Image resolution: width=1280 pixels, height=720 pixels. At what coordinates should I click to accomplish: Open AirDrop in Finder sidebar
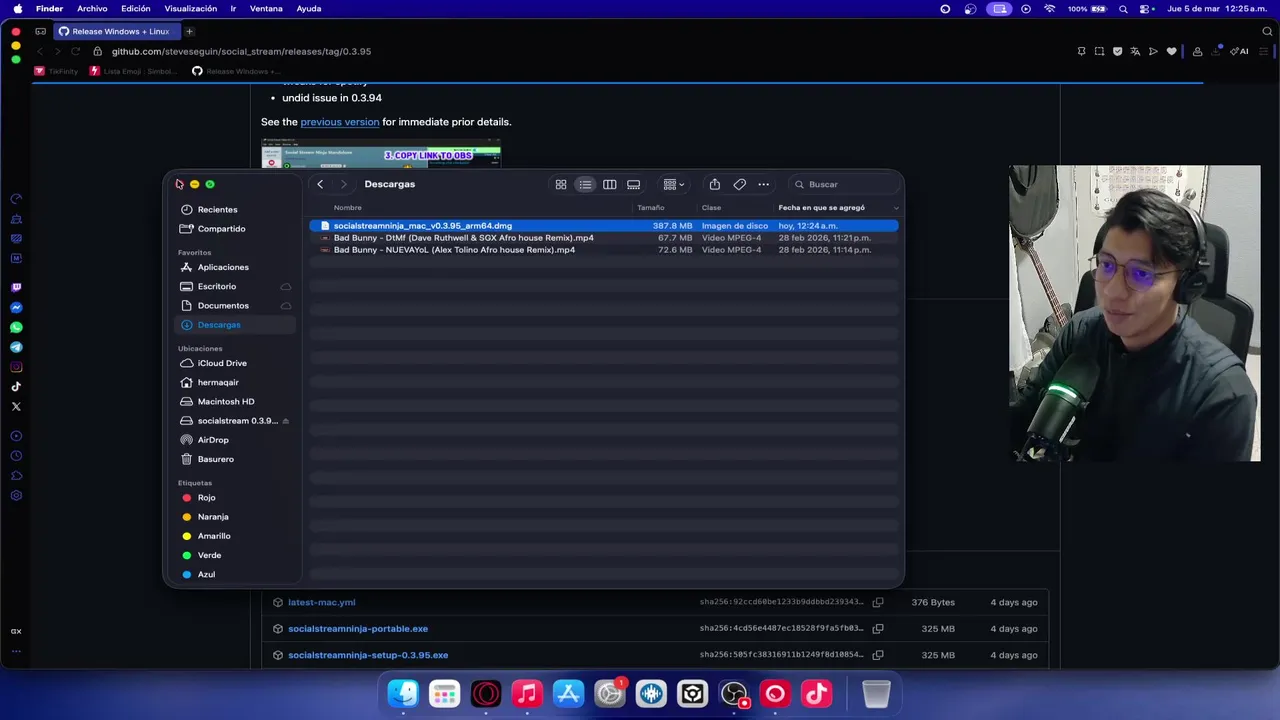[236, 440]
